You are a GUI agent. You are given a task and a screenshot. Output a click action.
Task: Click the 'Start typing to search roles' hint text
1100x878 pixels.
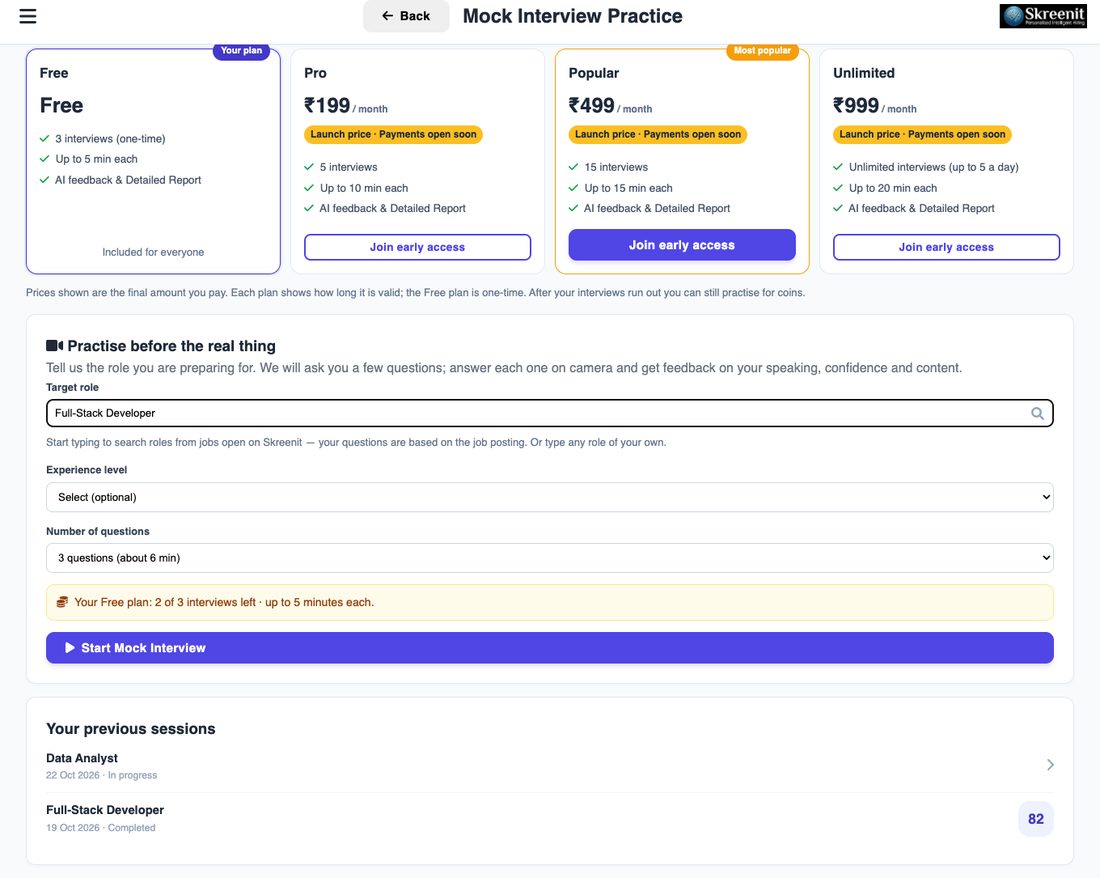click(x=356, y=443)
